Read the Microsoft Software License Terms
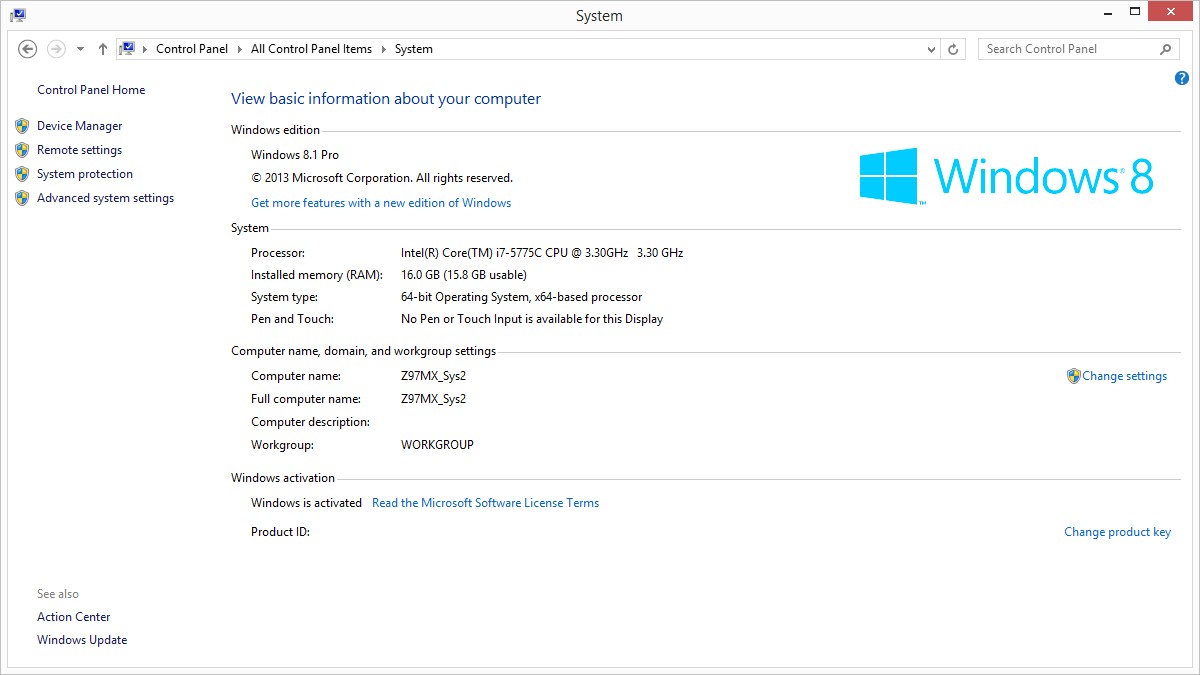 (x=485, y=503)
